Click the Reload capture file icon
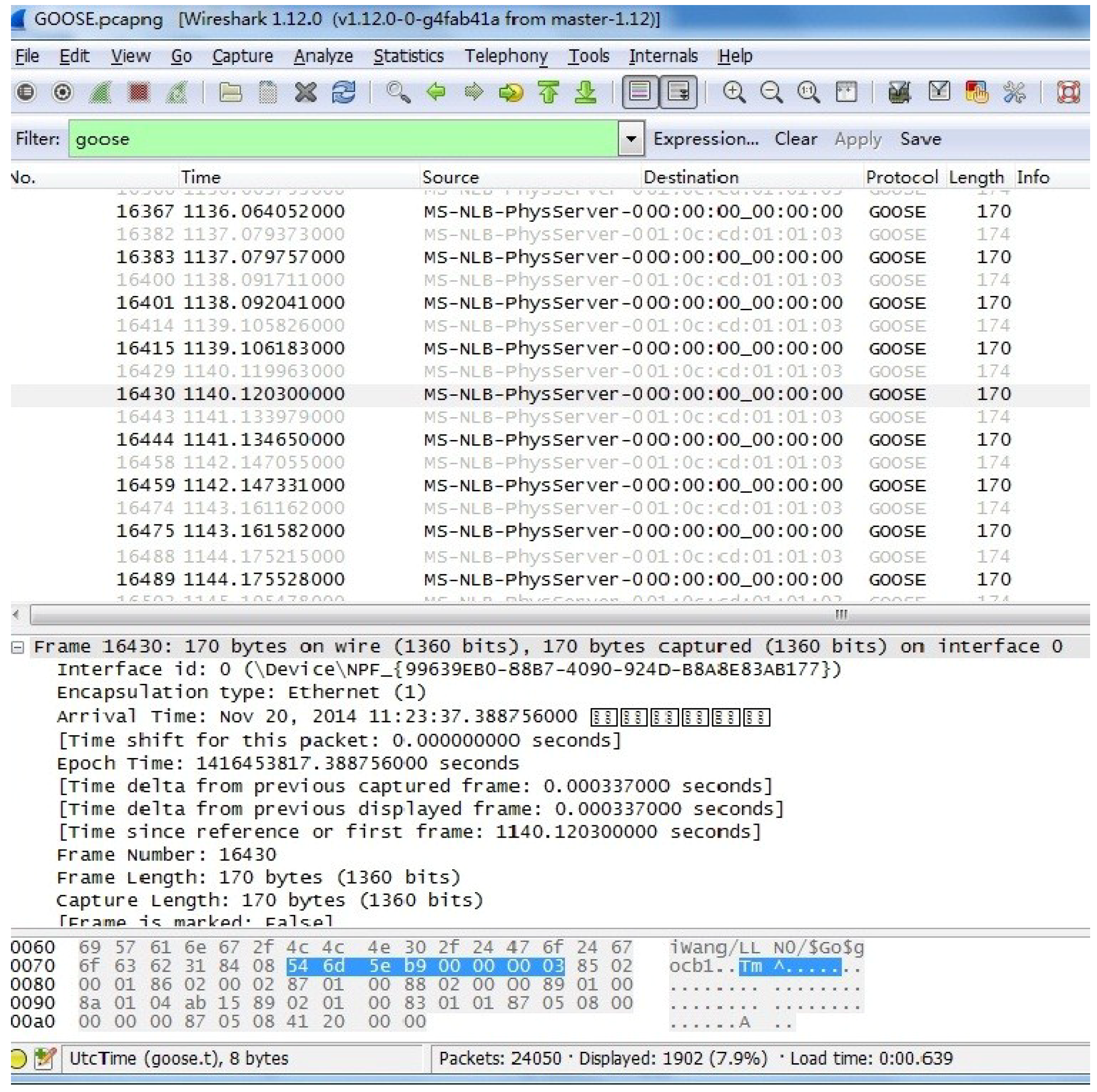 tap(344, 92)
